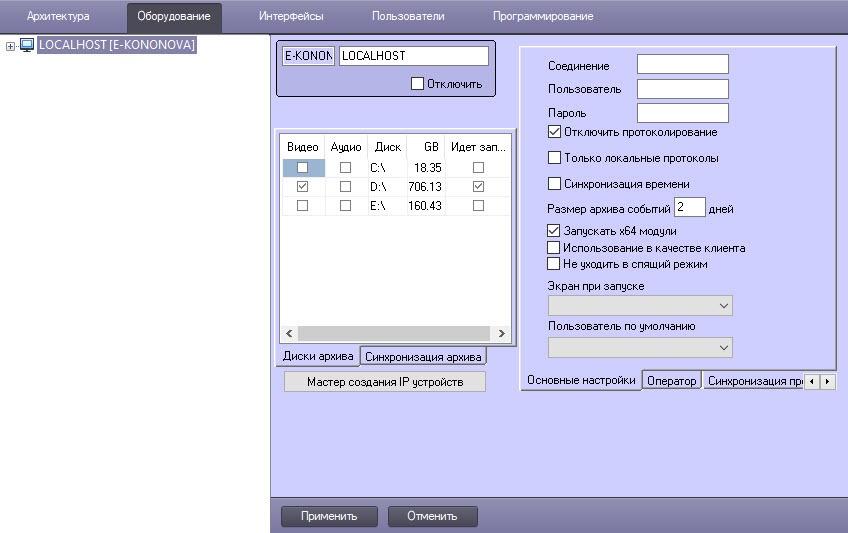Click the Соединение input field
Viewport: 848px width, 533px height.
point(682,65)
